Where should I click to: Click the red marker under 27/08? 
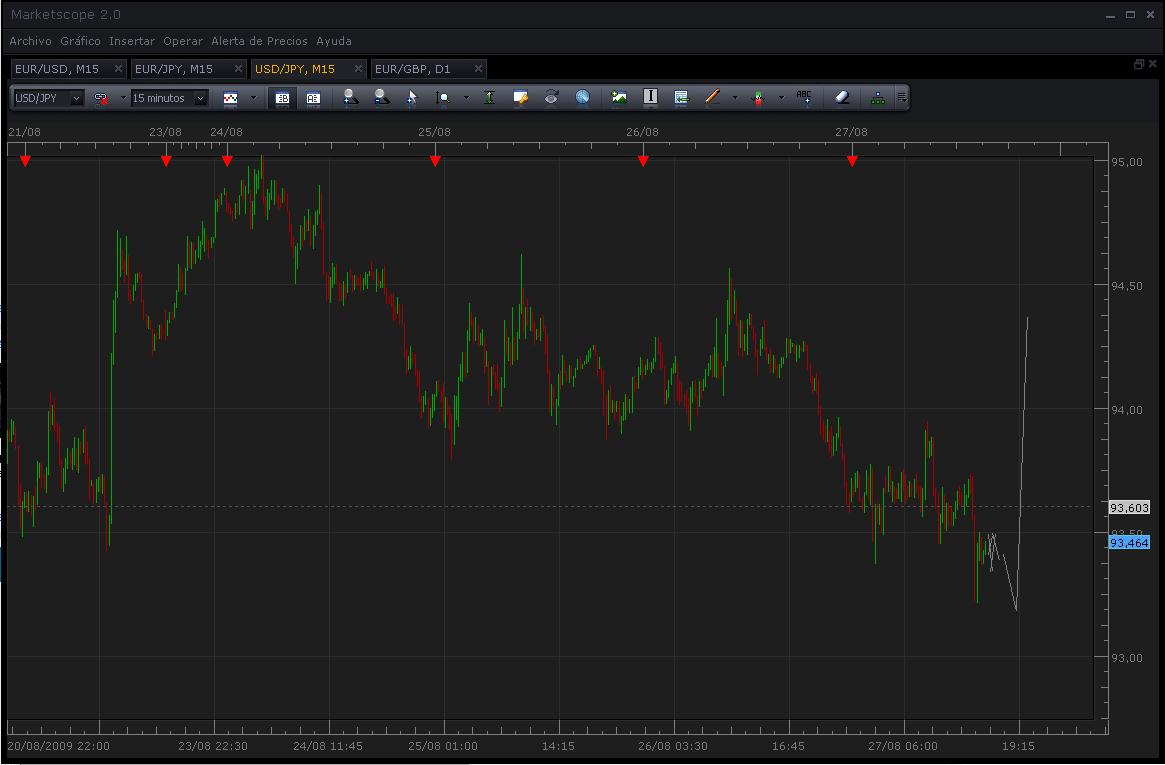coord(852,161)
